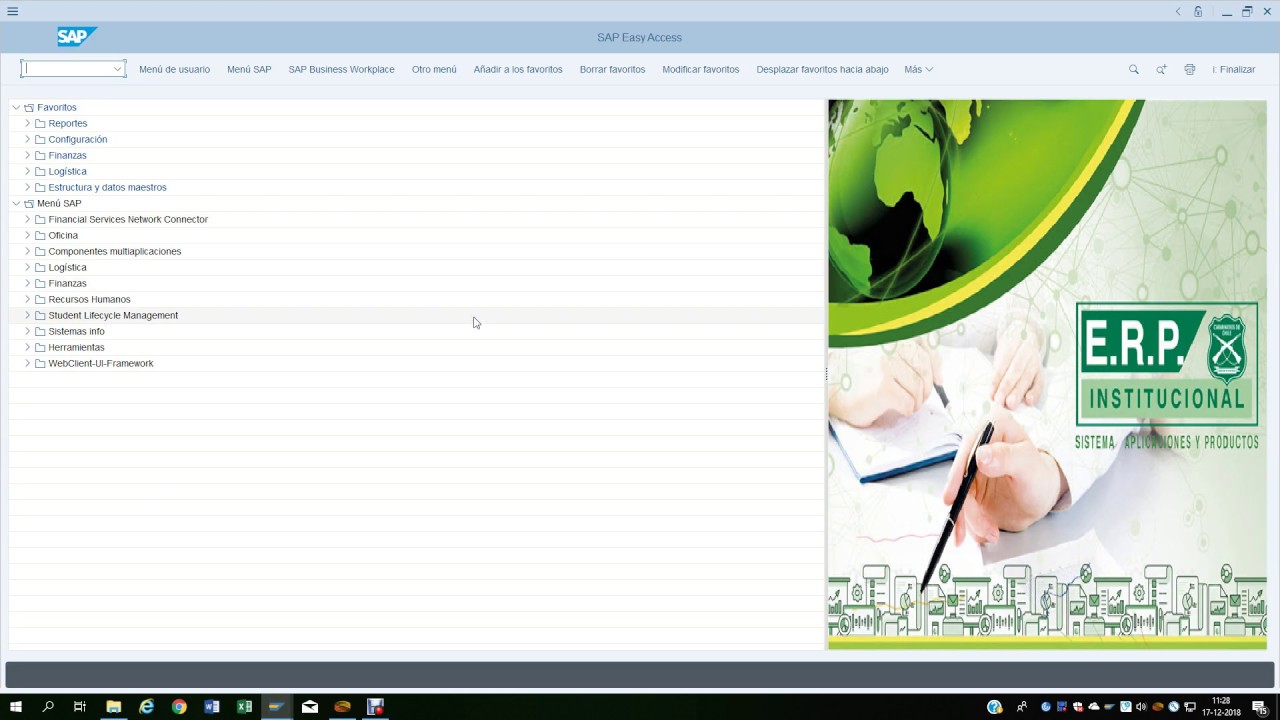Click the SAP logo
Image resolution: width=1280 pixels, height=720 pixels.
[77, 37]
